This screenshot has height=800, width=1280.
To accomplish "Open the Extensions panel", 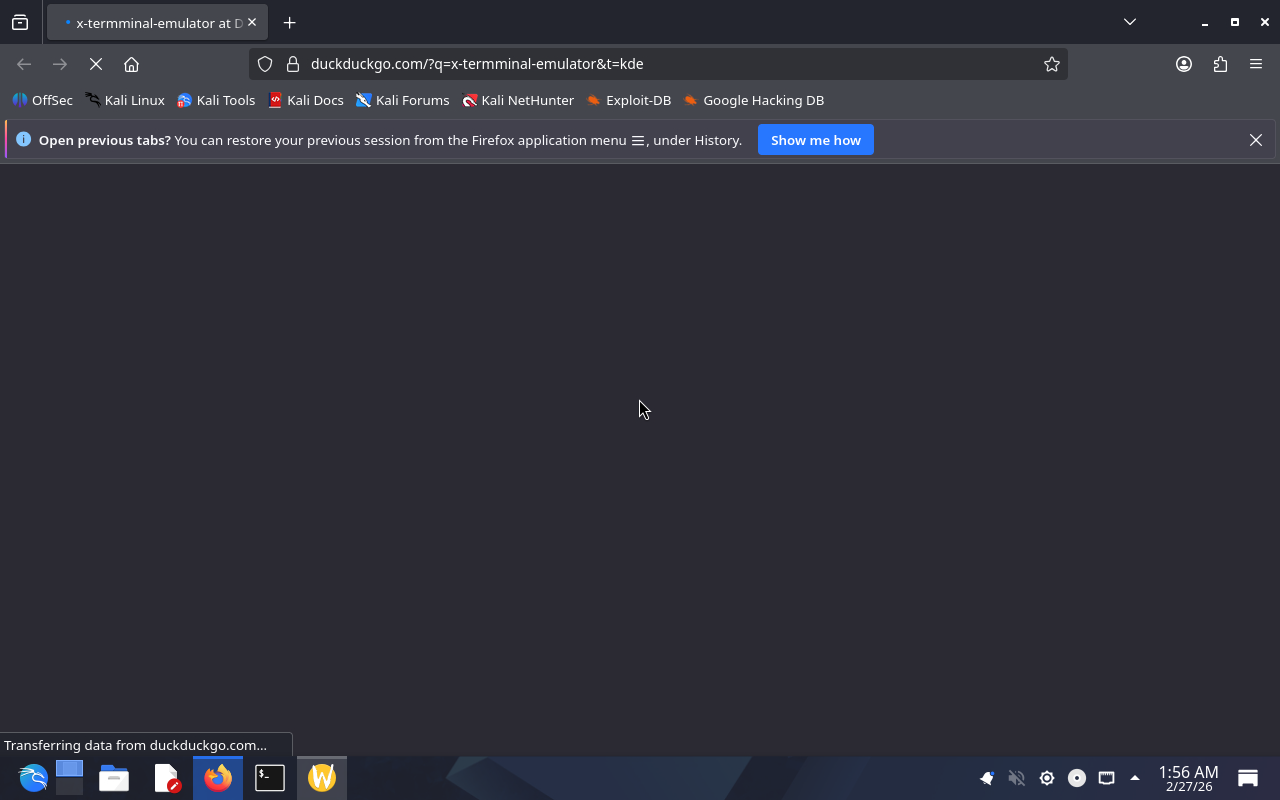I will coord(1220,64).
